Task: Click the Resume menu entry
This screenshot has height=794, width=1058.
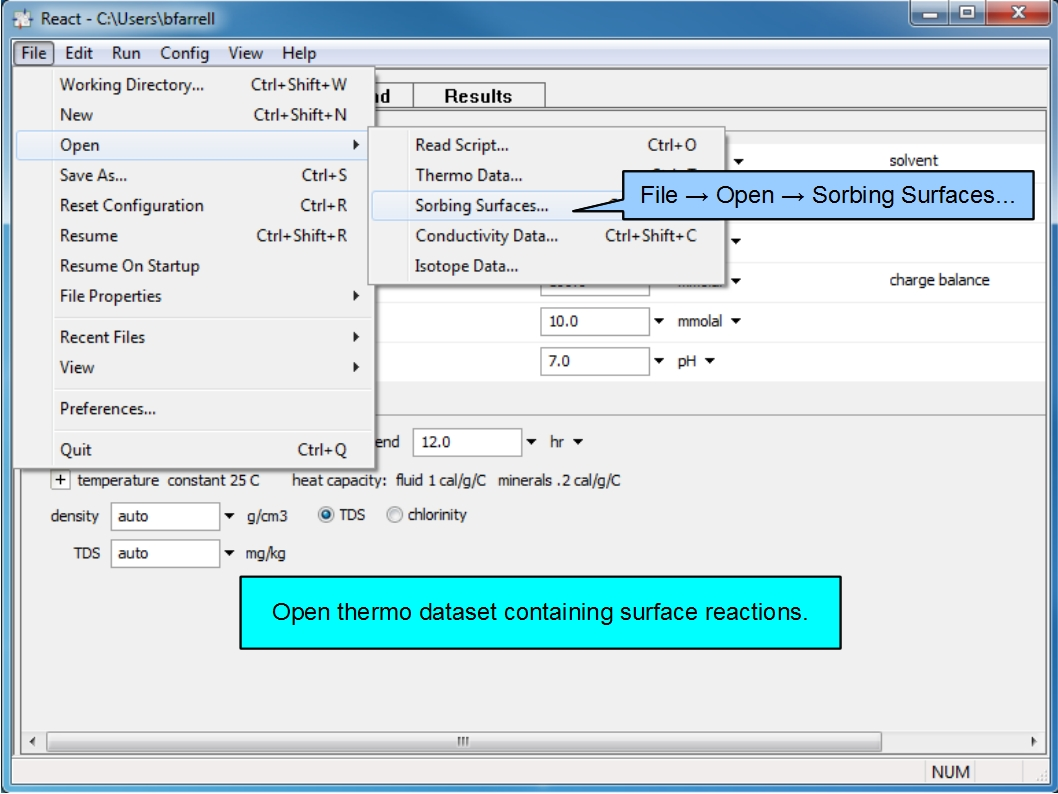Action: 194,235
